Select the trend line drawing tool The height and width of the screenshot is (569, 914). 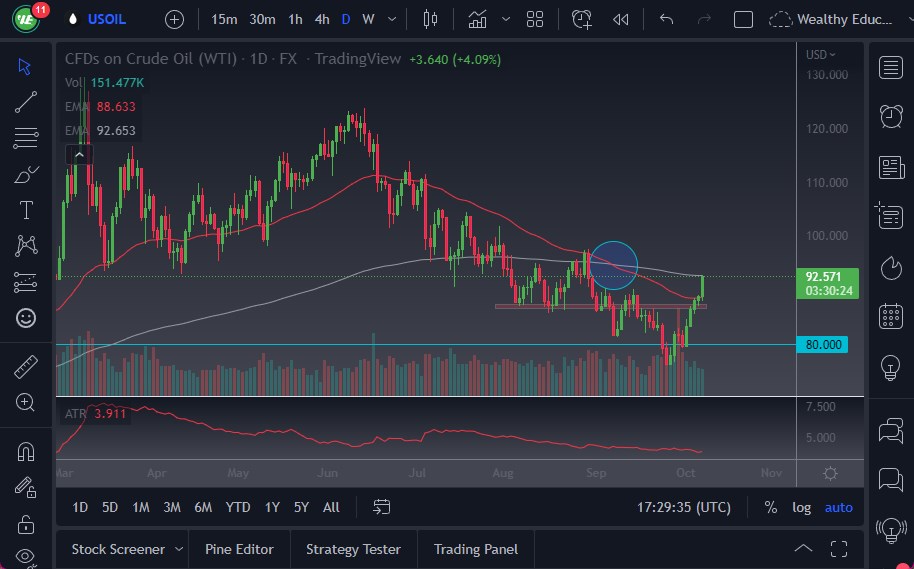(x=26, y=101)
